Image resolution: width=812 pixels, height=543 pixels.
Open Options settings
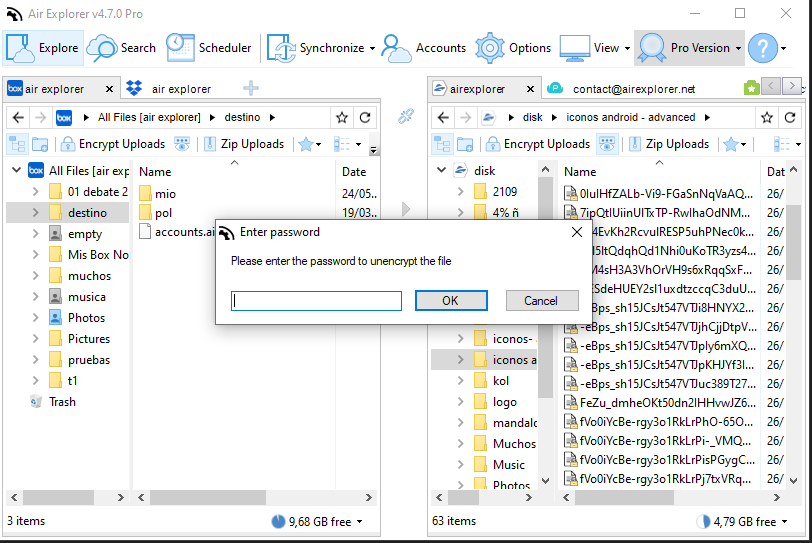click(513, 48)
